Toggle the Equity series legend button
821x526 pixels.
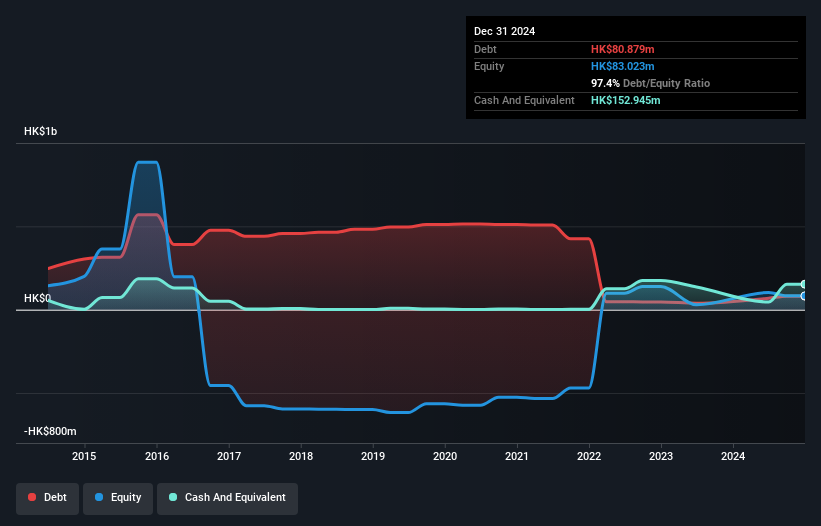pos(118,498)
